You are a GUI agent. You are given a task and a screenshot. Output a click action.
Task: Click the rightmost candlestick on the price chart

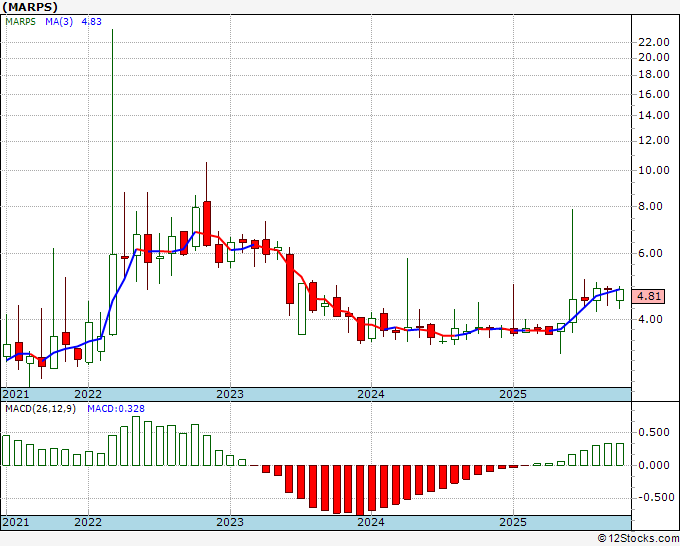tap(620, 295)
